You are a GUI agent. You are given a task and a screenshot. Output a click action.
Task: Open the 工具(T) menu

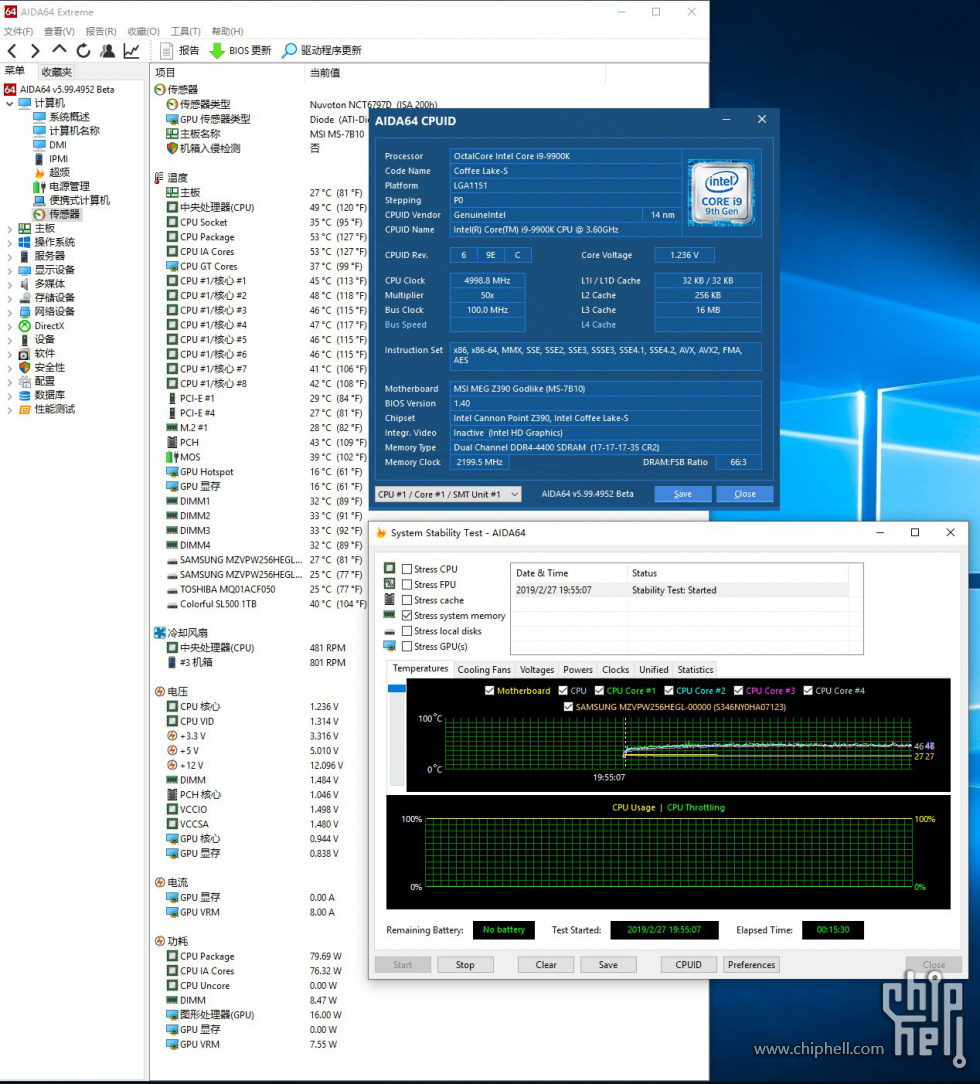pyautogui.click(x=186, y=31)
